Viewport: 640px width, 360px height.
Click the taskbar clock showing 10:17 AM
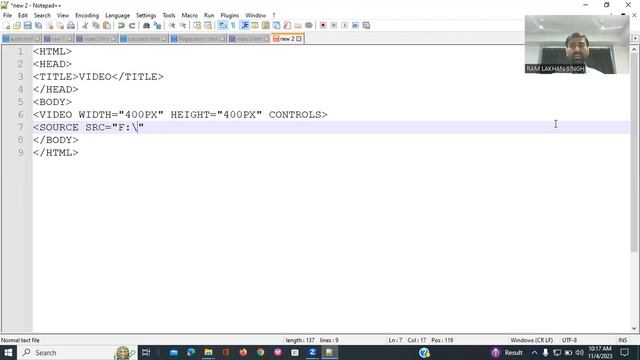tap(600, 353)
